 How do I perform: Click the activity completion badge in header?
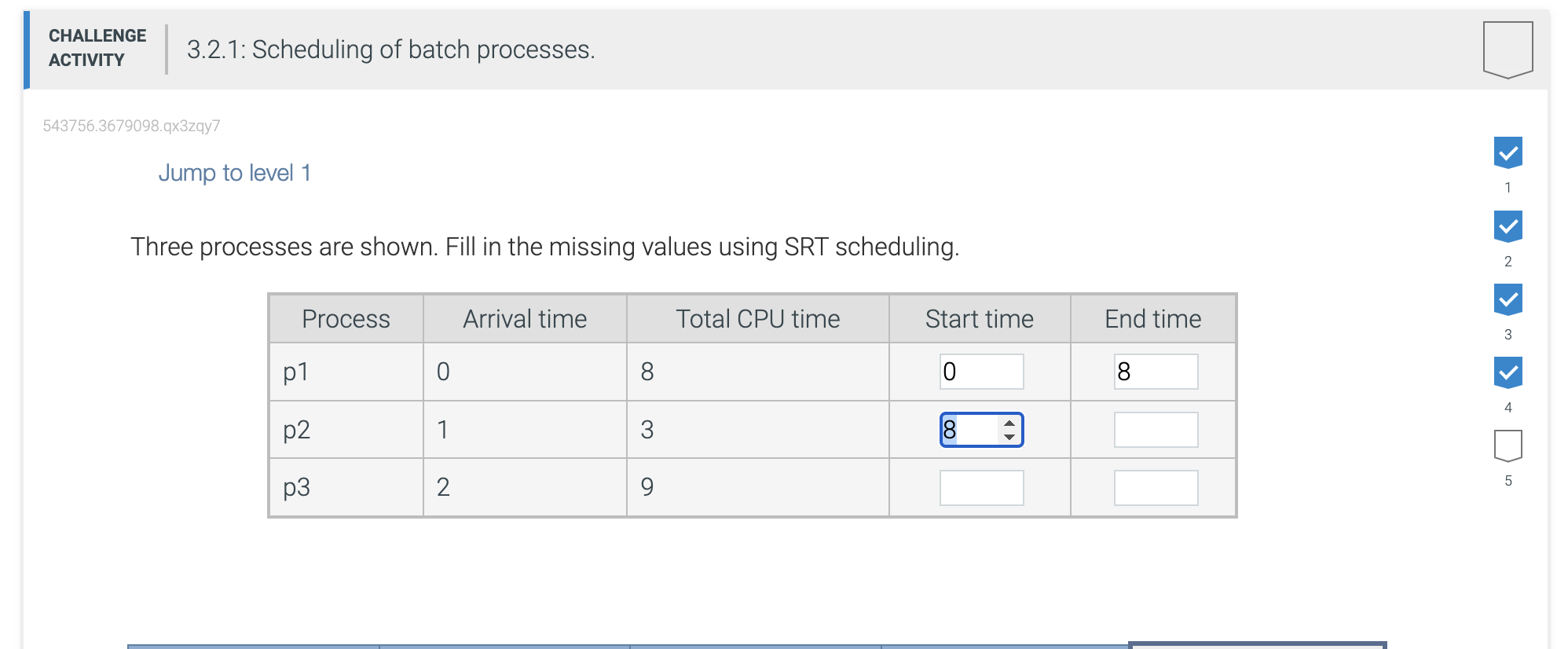point(1508,49)
